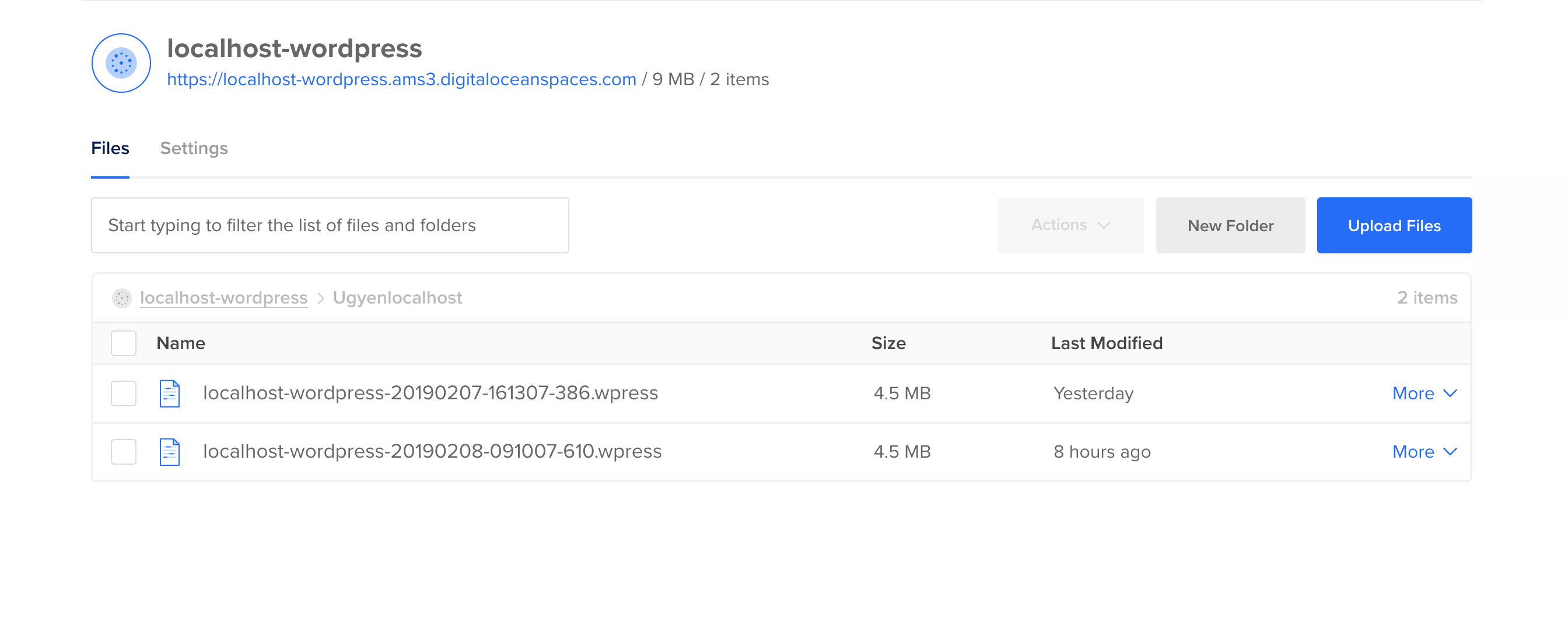Click chevron icon next to second More
This screenshot has height=634, width=1568.
(1451, 452)
